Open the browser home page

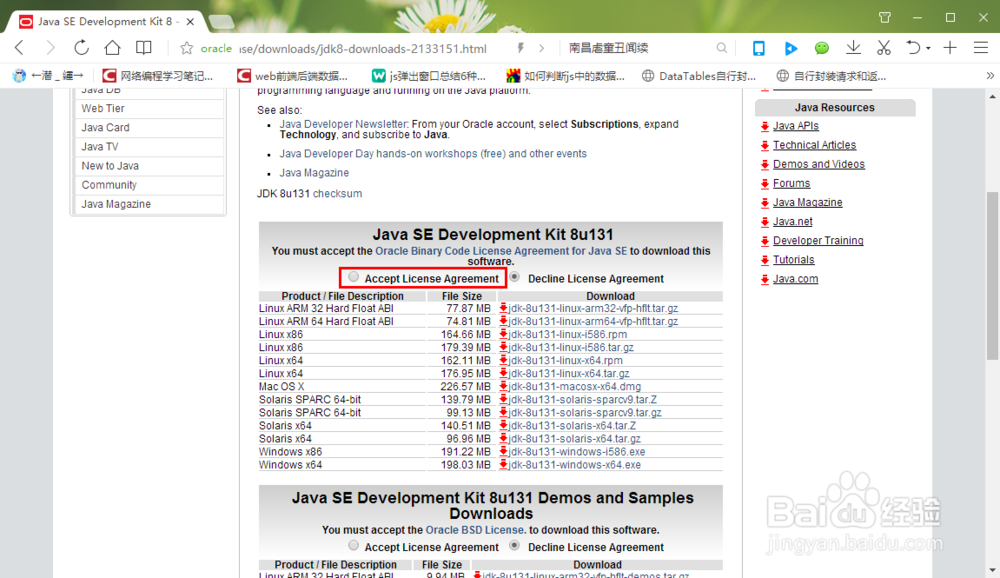click(x=112, y=48)
